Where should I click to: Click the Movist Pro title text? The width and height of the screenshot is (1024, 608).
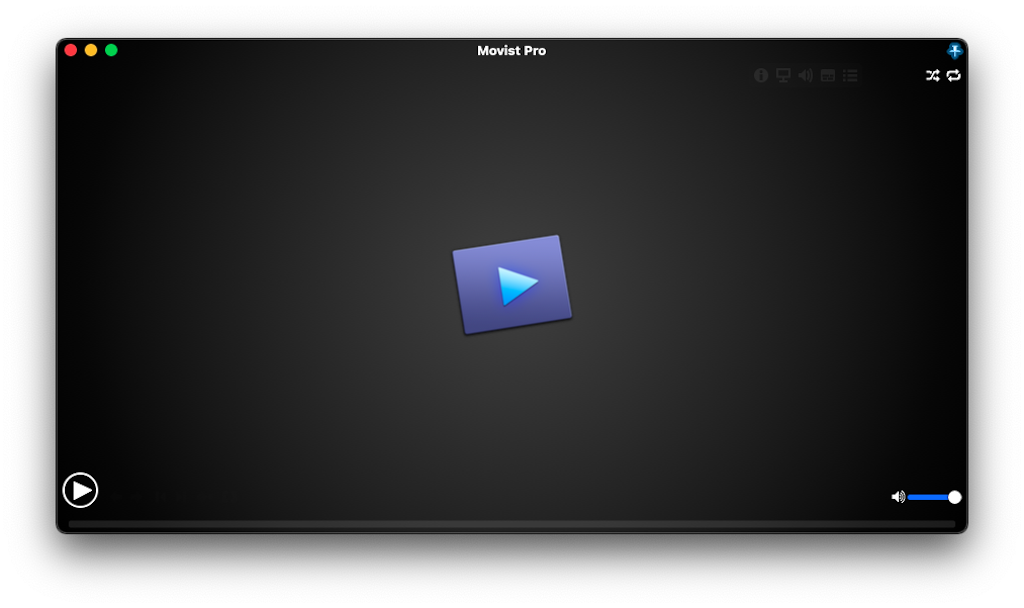(x=511, y=50)
